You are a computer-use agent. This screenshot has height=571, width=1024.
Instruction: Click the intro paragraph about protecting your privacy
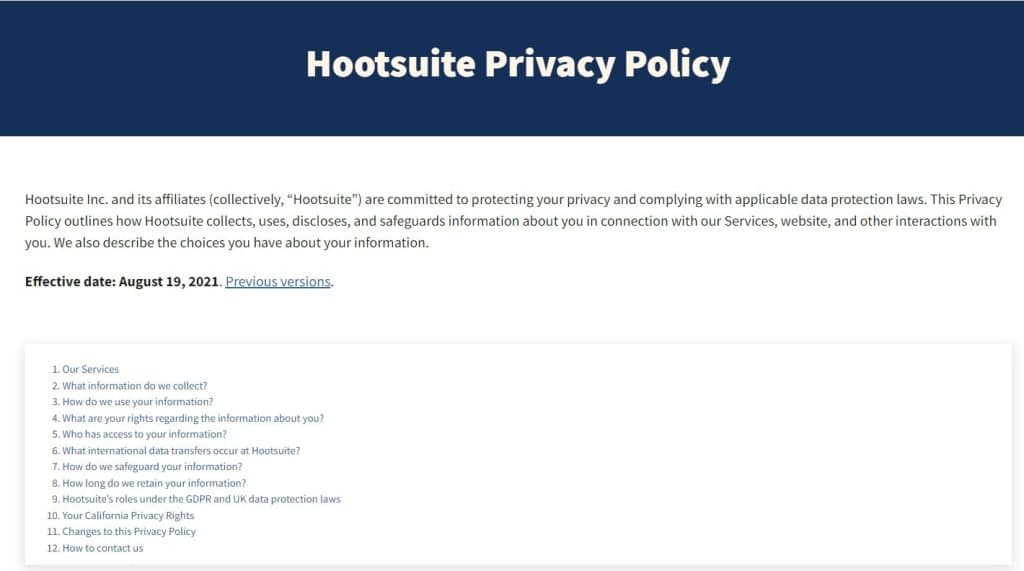pos(513,221)
